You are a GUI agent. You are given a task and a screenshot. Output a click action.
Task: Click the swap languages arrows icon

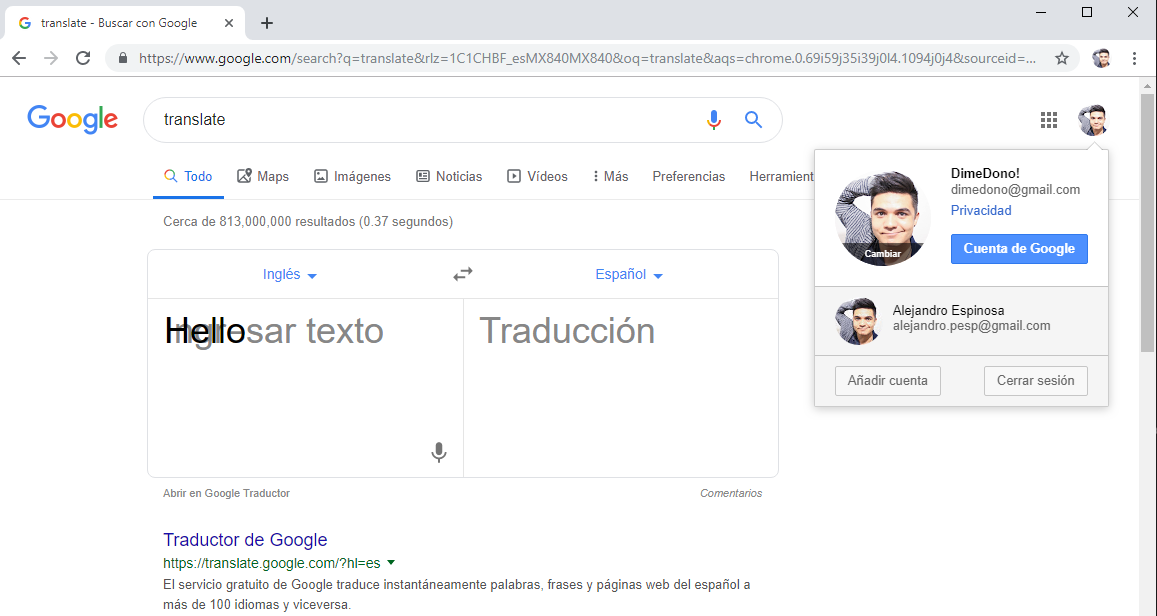point(462,273)
